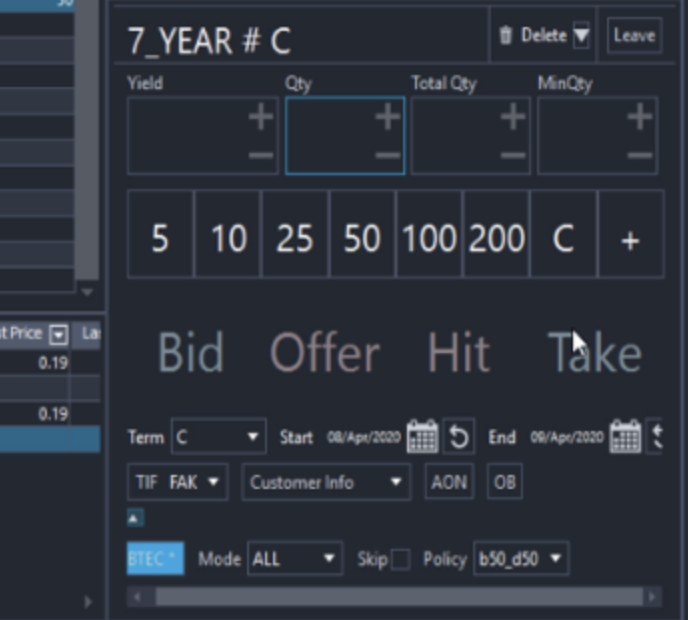The width and height of the screenshot is (688, 620).
Task: Open the TIF FAK dropdown
Action: click(178, 482)
